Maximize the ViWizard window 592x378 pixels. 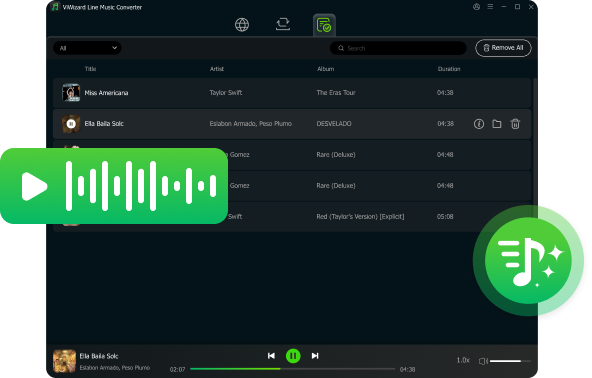click(517, 7)
